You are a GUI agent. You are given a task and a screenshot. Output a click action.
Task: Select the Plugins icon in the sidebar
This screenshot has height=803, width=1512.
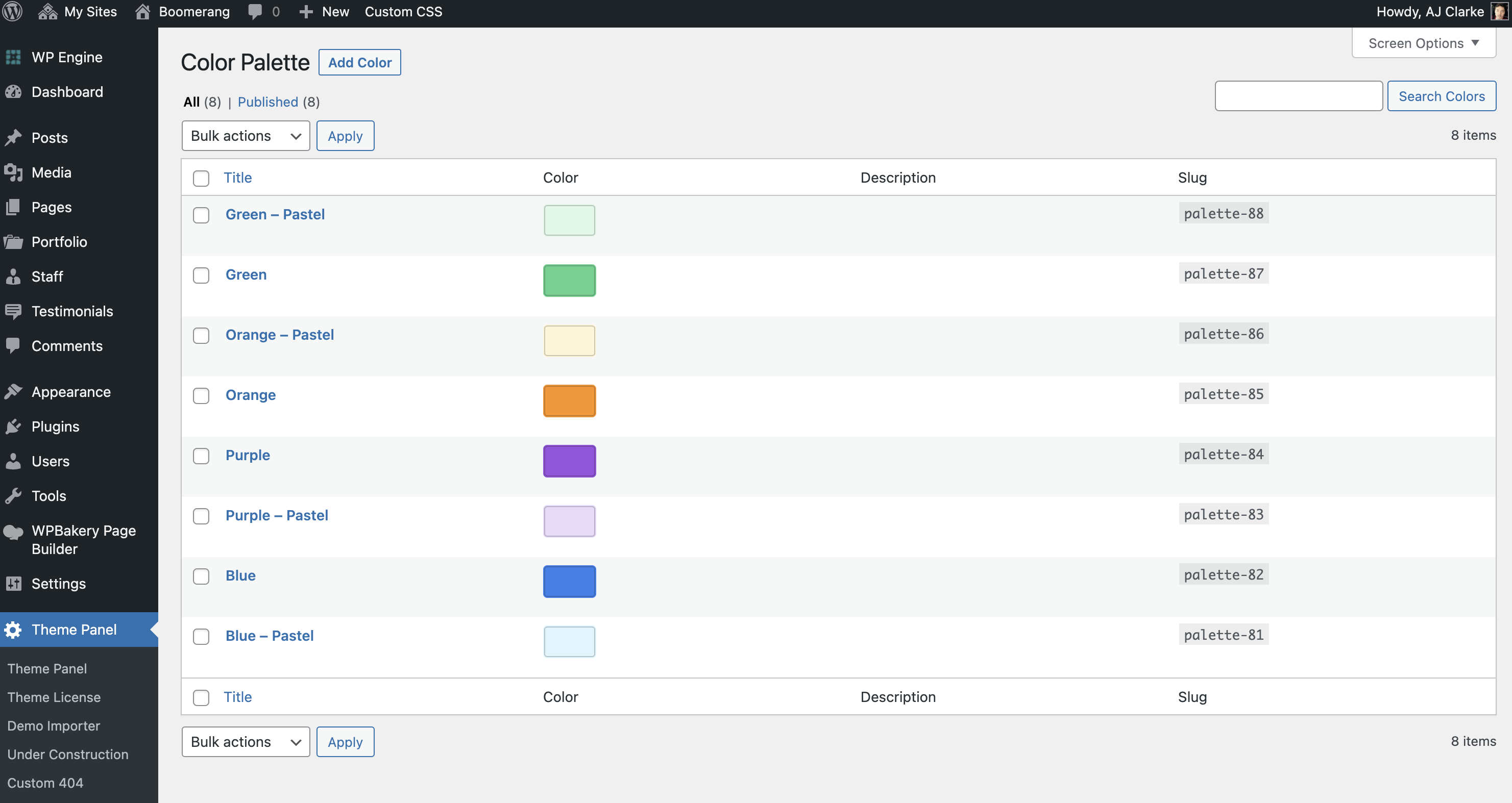point(13,426)
